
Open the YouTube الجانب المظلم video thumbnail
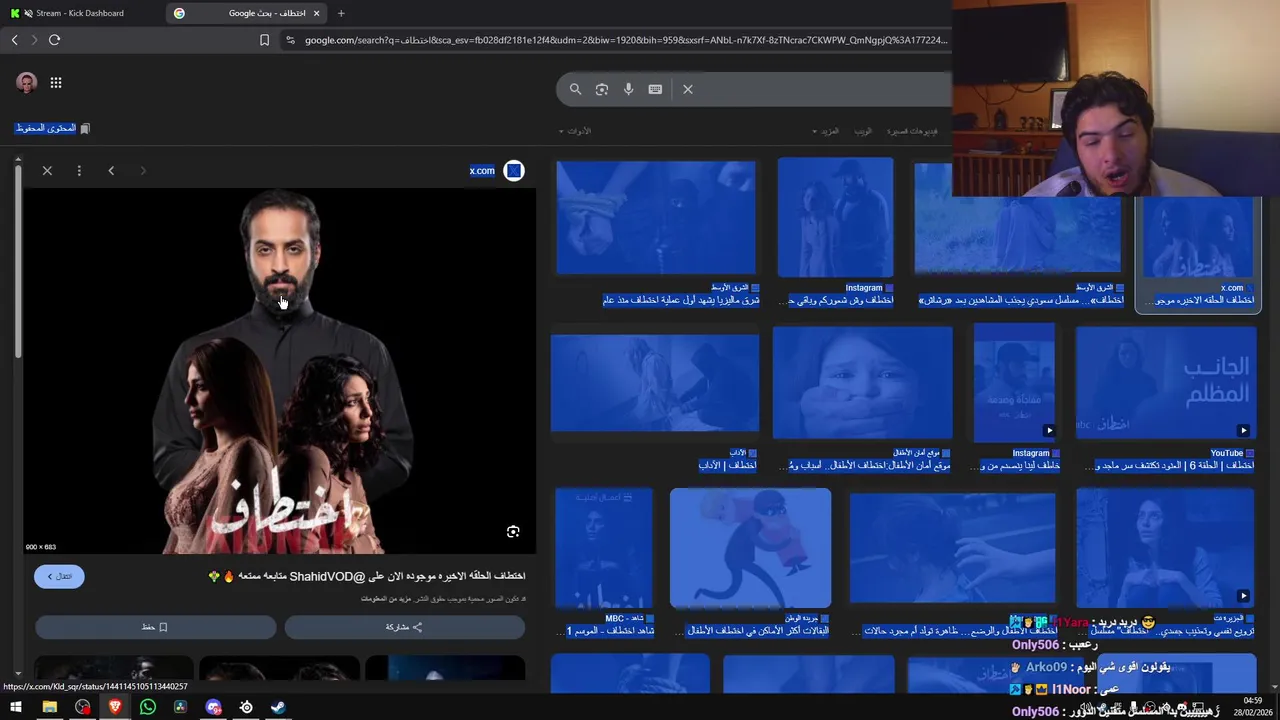pos(1166,382)
